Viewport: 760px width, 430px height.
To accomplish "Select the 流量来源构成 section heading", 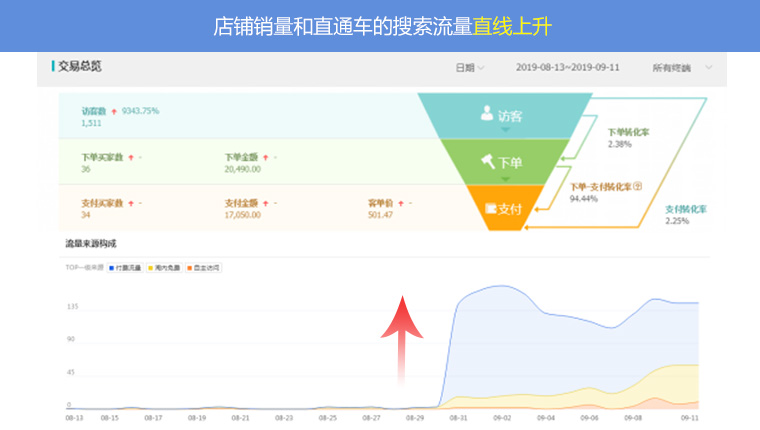I will (91, 243).
